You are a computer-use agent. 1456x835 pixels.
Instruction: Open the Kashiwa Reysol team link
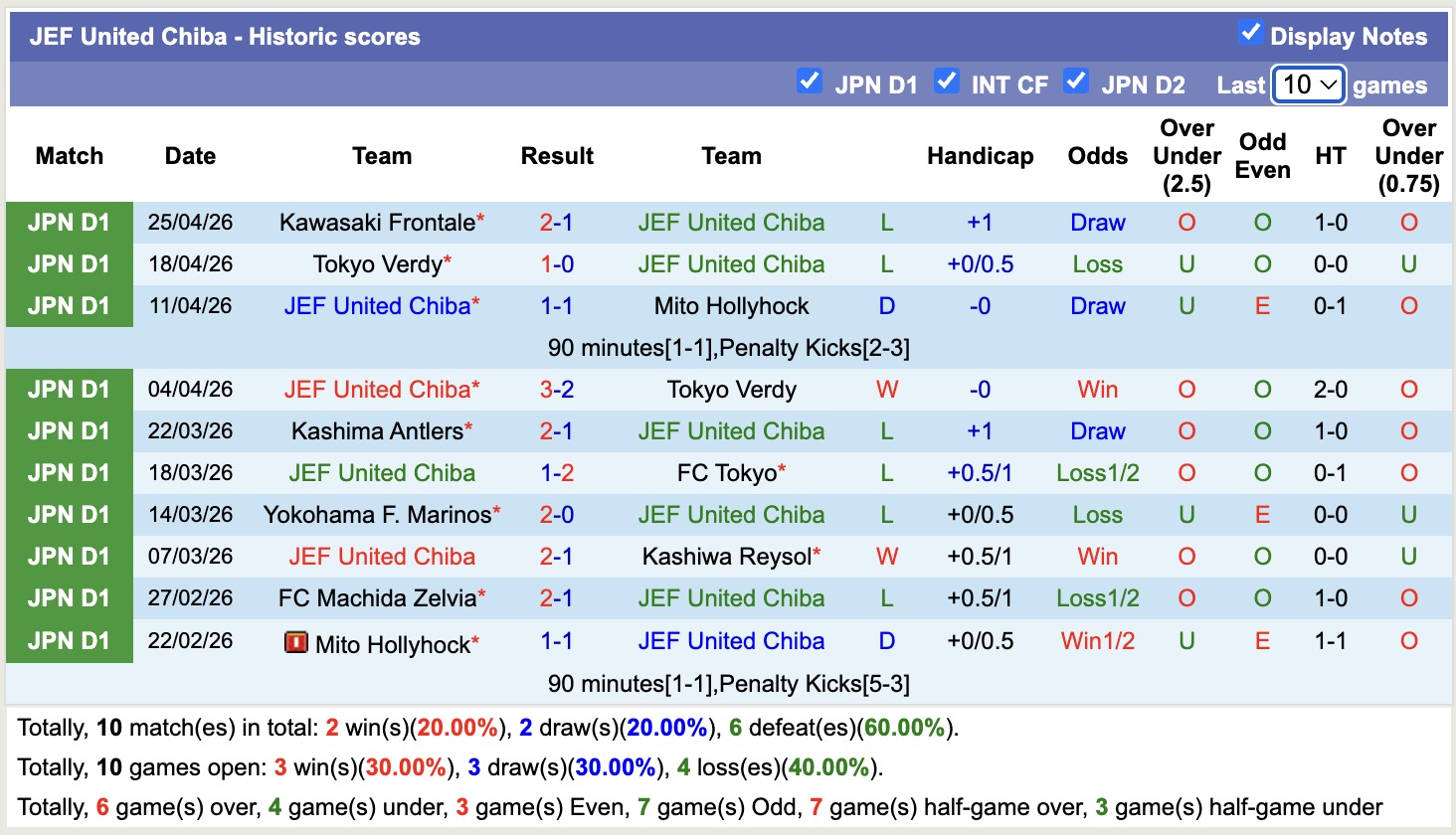point(727,556)
